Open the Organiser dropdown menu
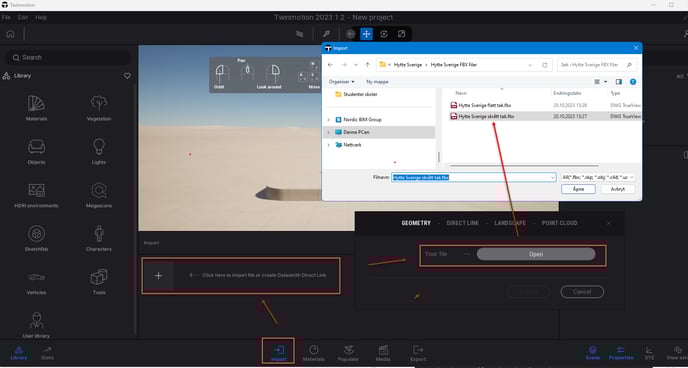The width and height of the screenshot is (688, 368). click(342, 82)
